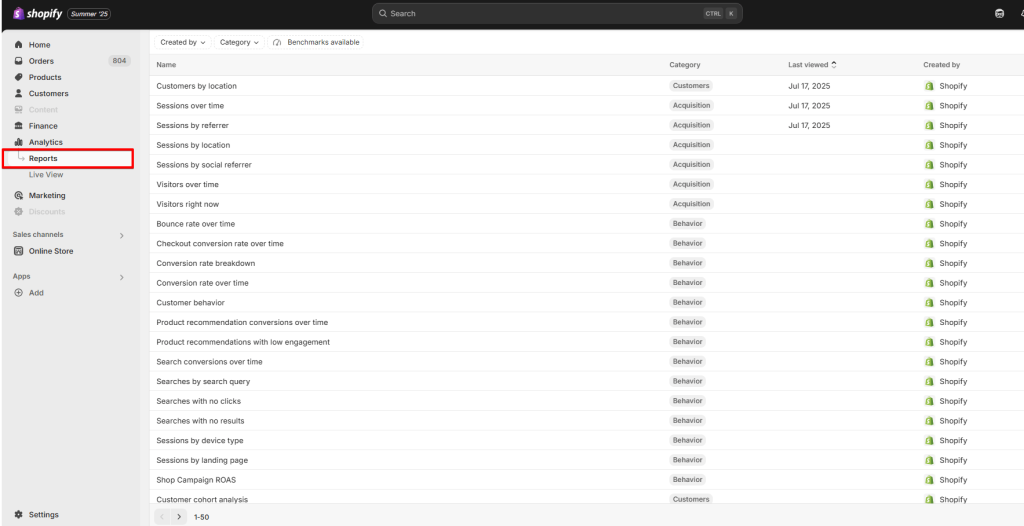This screenshot has width=1024, height=526.
Task: Open Searches with no results report
Action: click(x=200, y=421)
